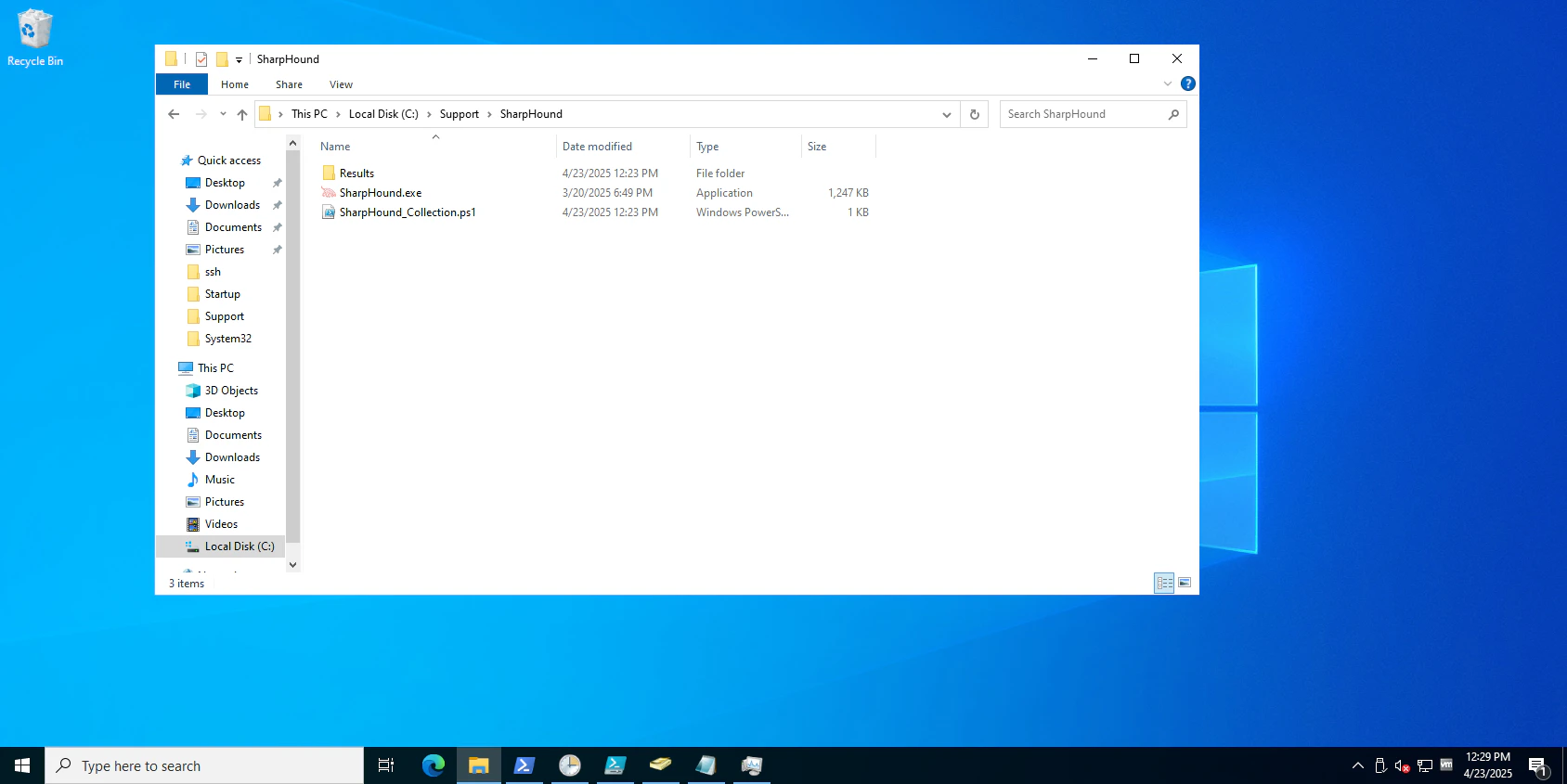Go back with the Back arrow

[x=174, y=114]
